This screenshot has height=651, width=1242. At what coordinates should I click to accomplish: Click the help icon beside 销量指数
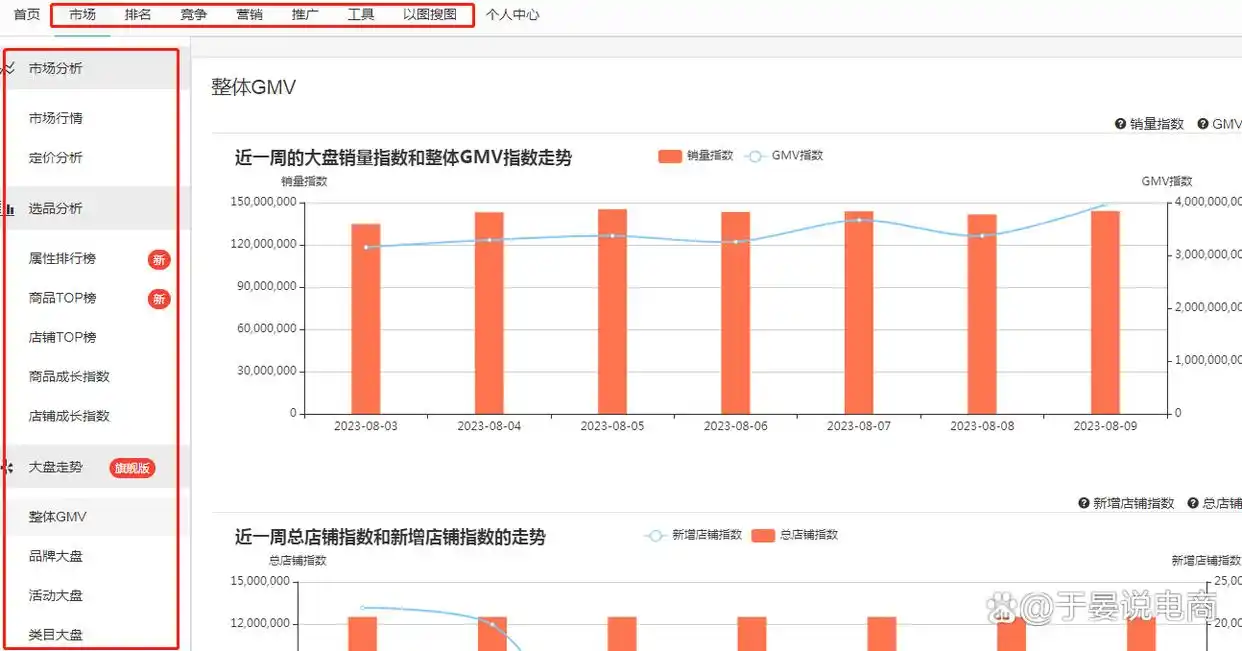1121,124
